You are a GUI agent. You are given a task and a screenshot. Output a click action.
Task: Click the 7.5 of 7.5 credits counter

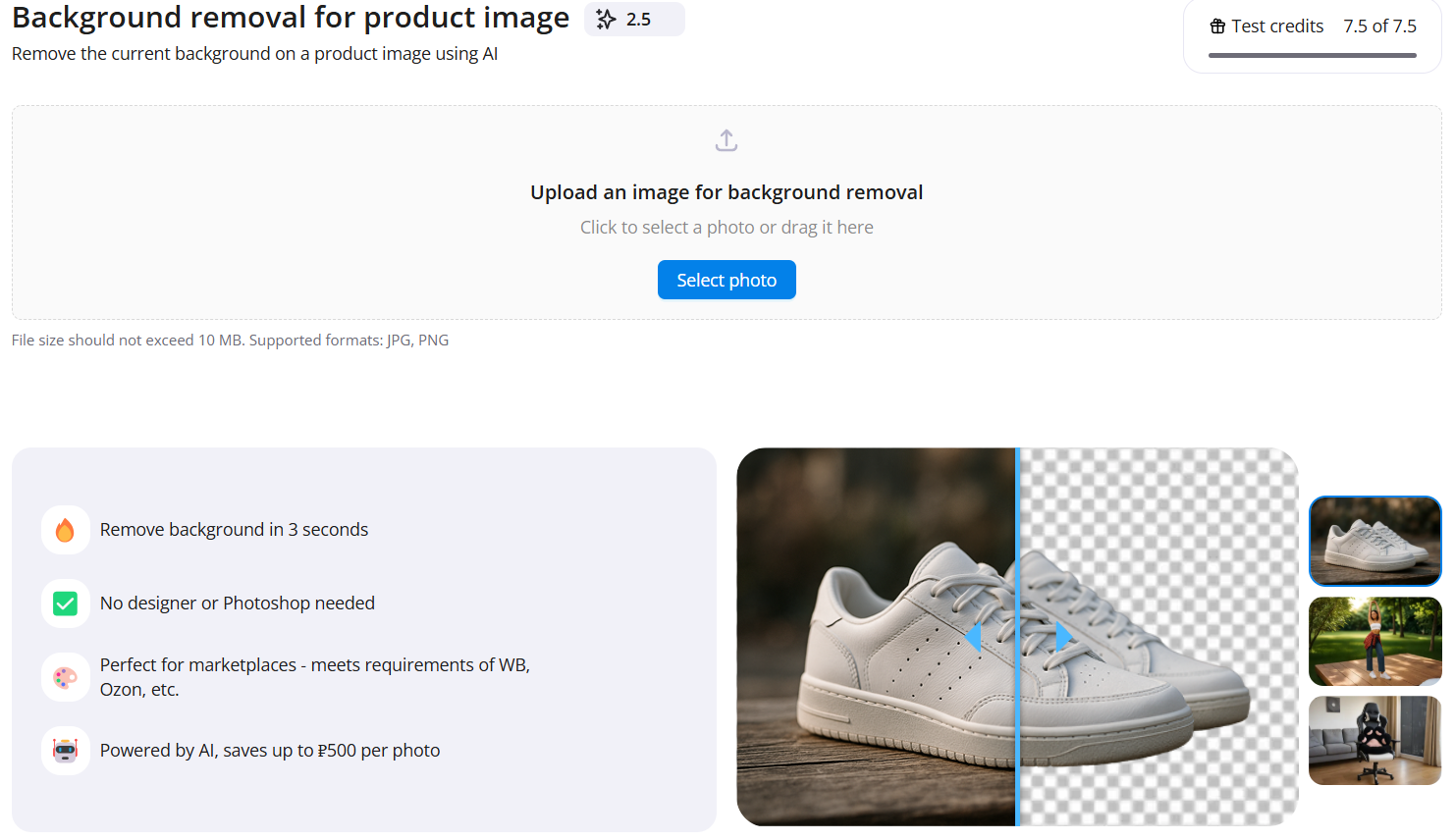click(1379, 26)
